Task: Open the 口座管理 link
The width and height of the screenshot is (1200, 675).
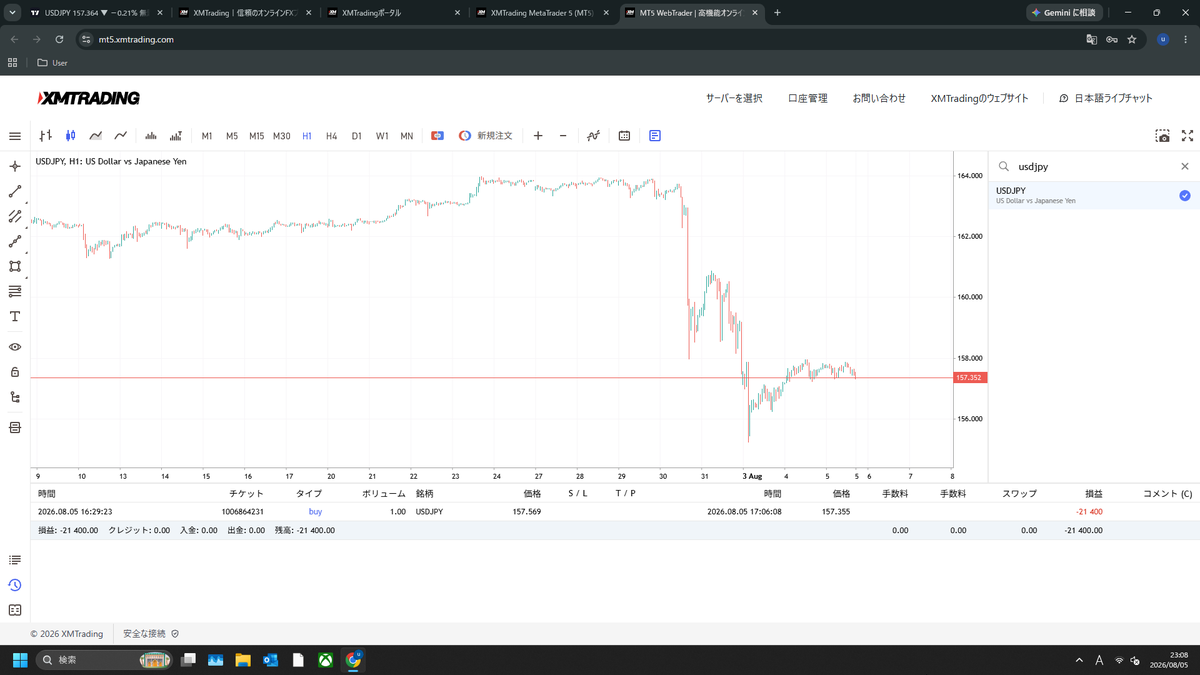Action: 808,98
